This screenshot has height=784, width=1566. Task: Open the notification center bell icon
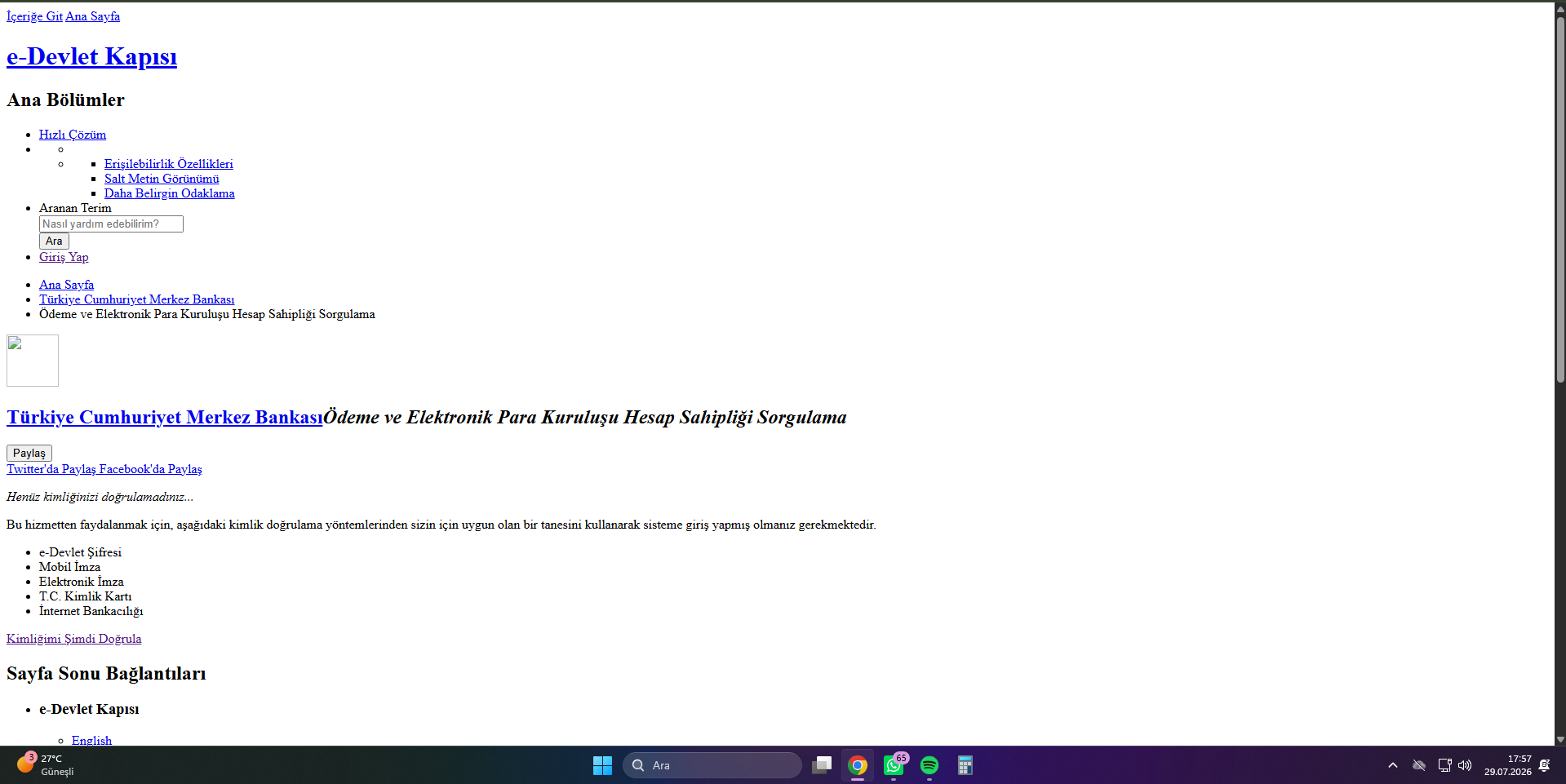pos(1544,765)
